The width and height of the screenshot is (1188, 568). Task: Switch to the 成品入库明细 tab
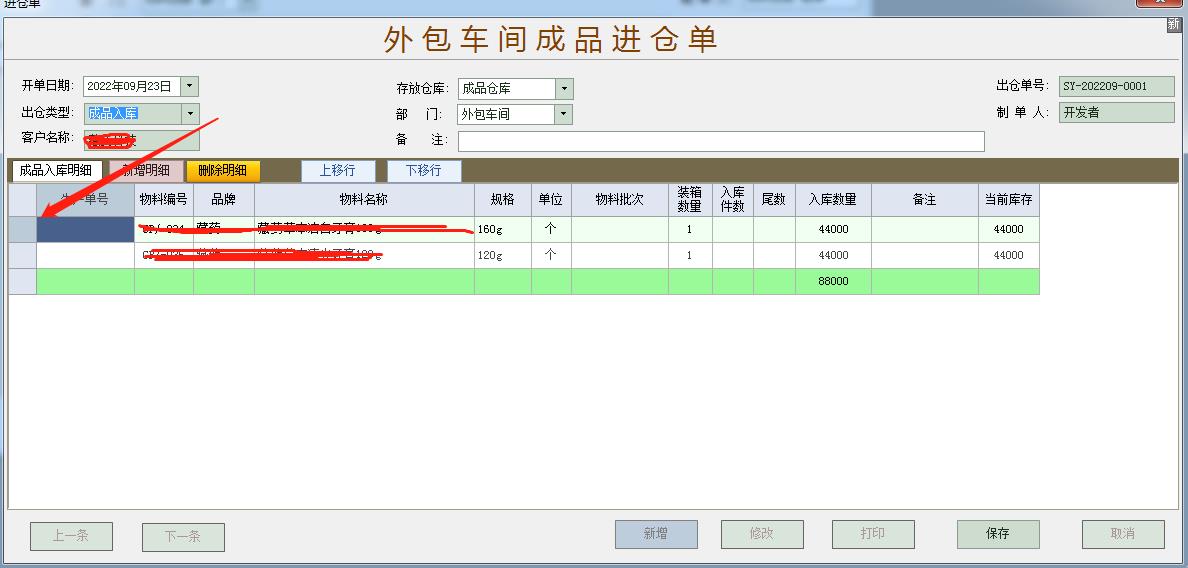coord(56,171)
